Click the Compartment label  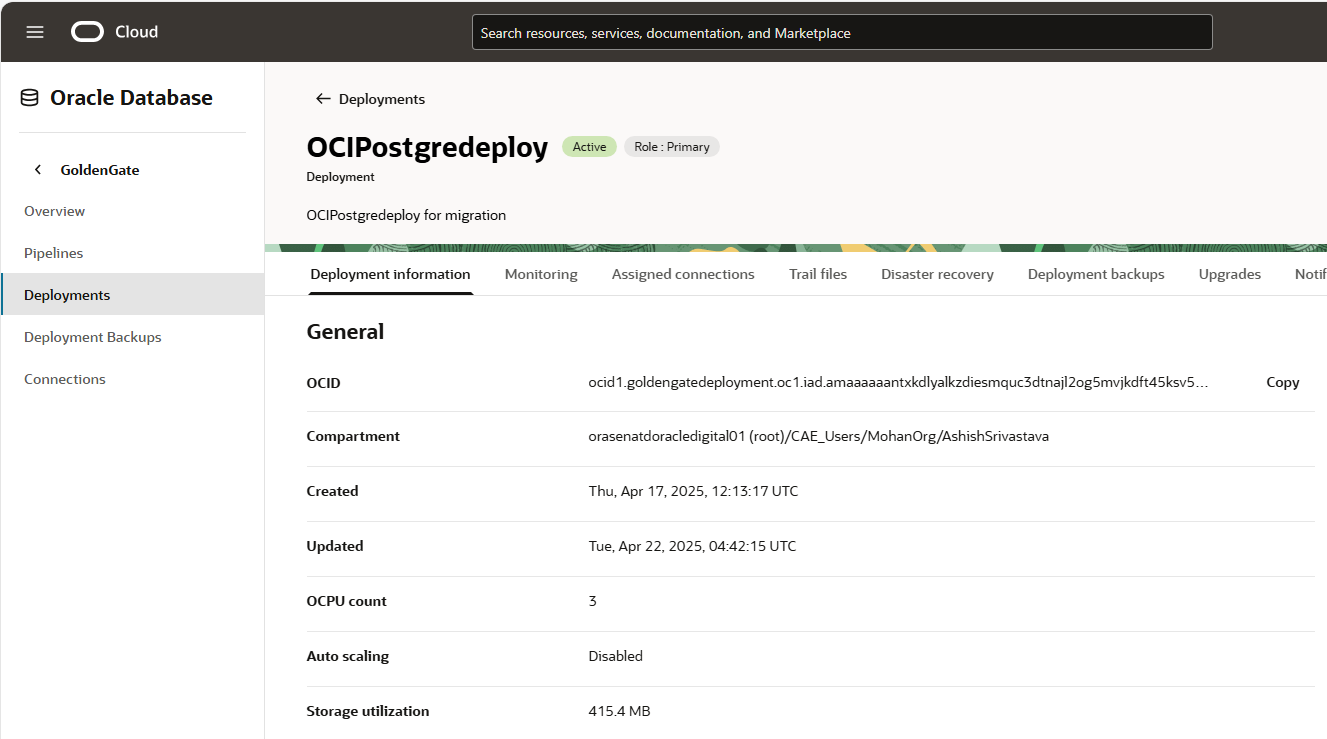pyautogui.click(x=353, y=436)
